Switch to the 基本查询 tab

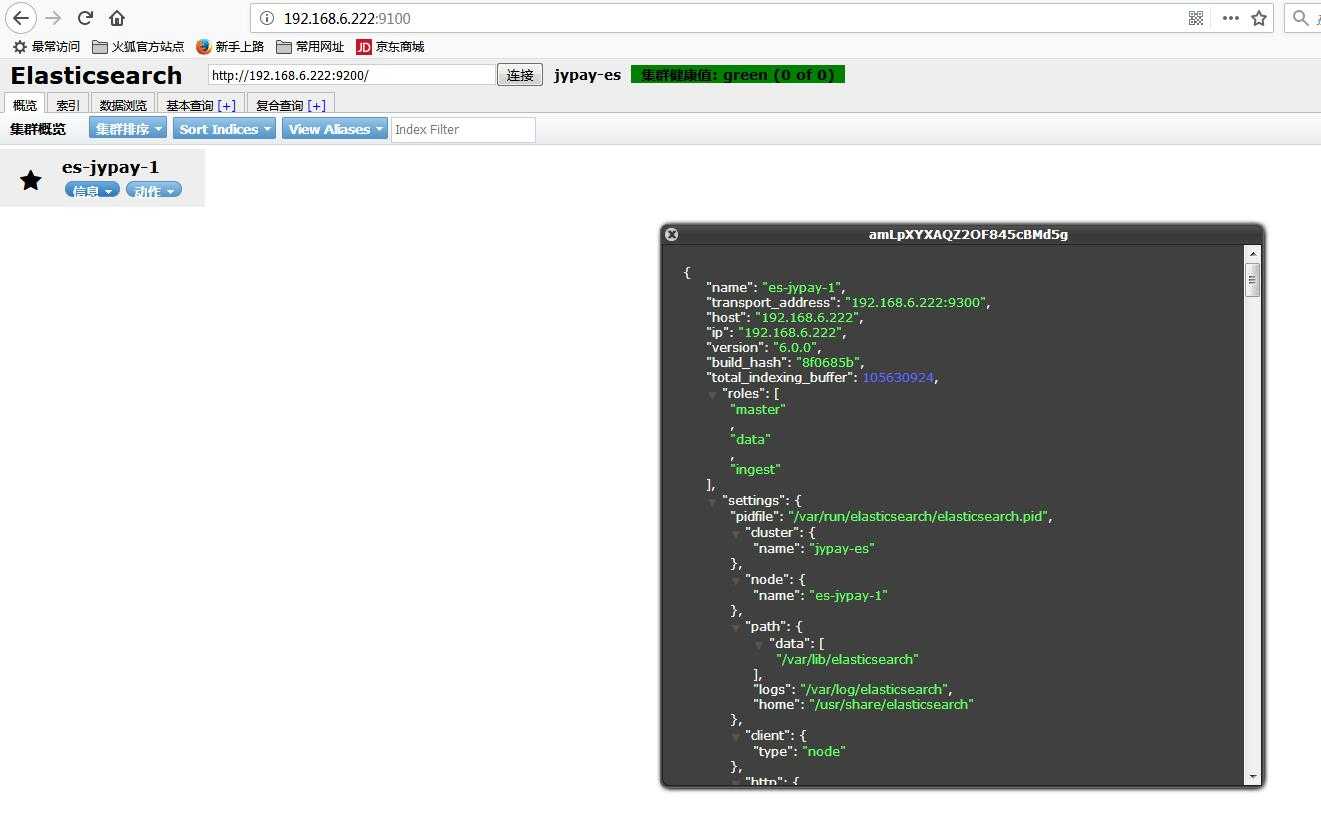190,105
